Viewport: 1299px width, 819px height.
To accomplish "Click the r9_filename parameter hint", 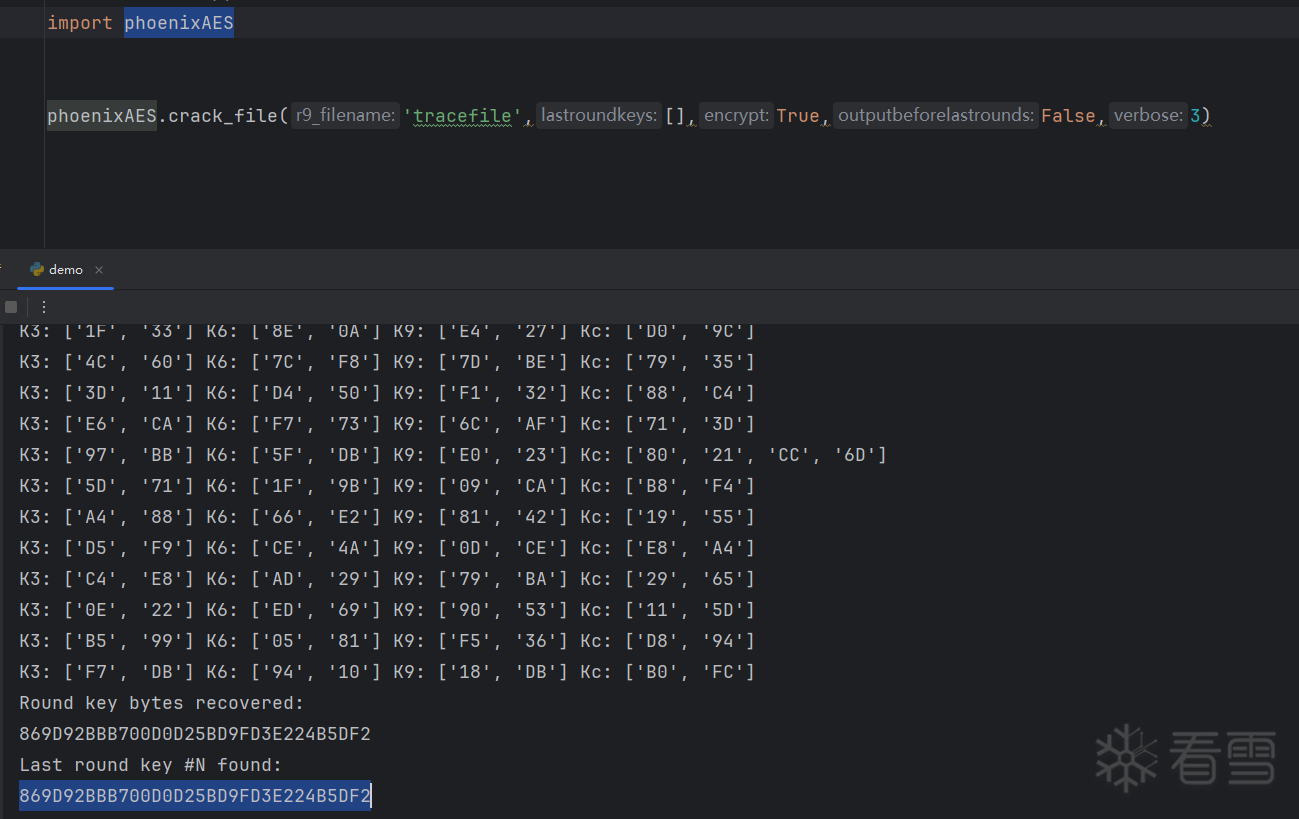I will click(345, 116).
